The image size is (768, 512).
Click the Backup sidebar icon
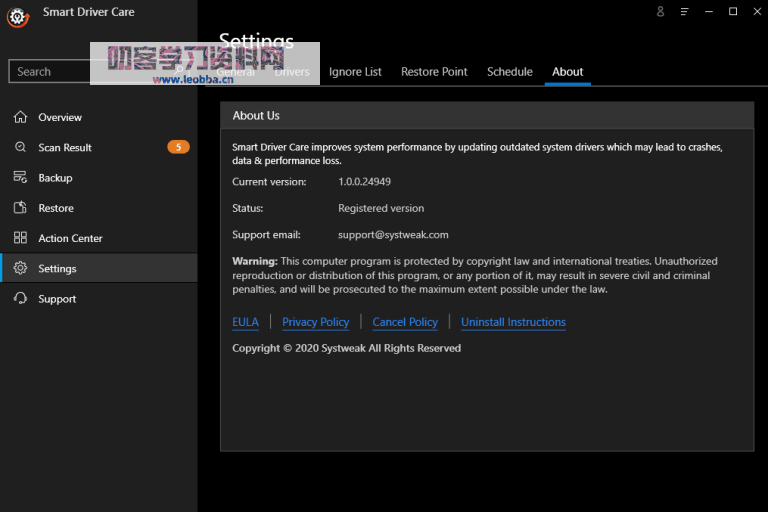click(20, 177)
